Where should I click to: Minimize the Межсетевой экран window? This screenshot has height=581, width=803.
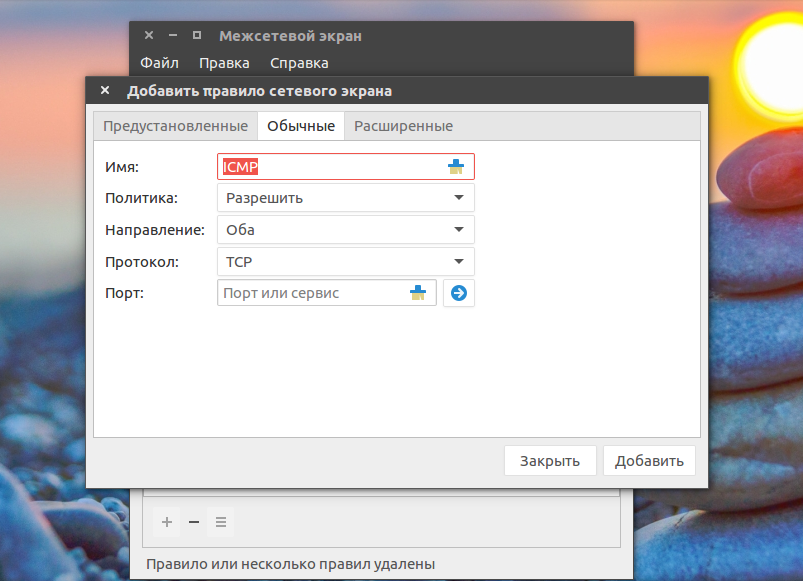tap(173, 35)
